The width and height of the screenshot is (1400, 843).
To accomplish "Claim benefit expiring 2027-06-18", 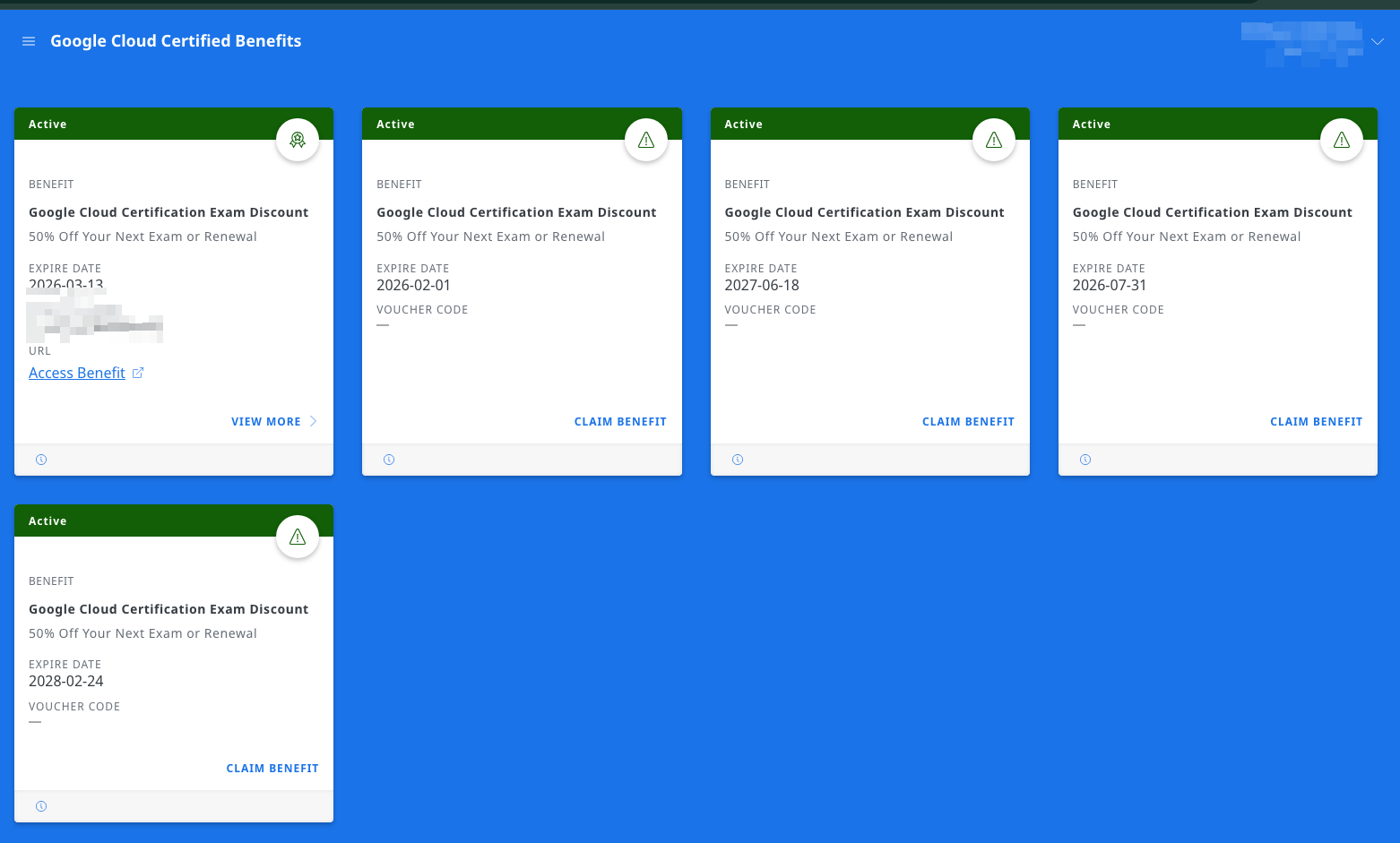I will [968, 422].
